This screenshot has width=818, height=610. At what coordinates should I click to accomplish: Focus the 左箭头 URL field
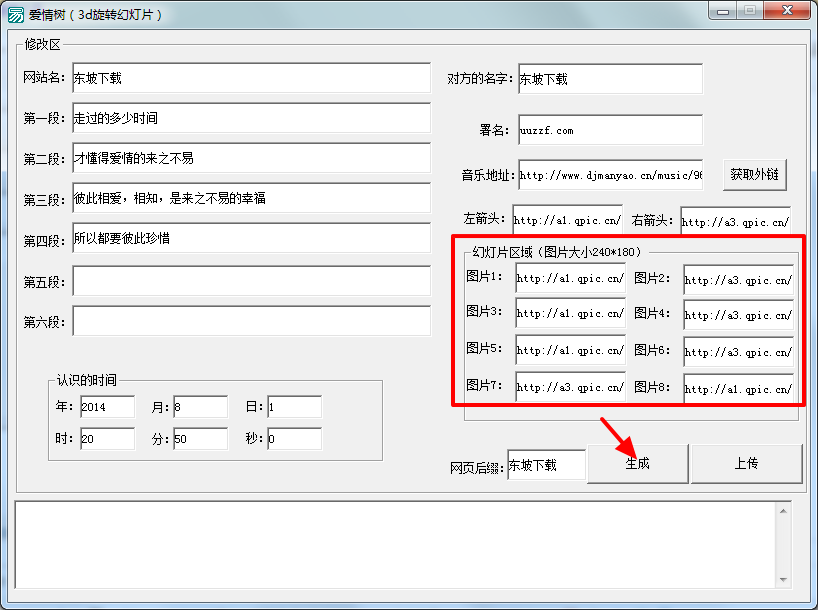(x=567, y=220)
